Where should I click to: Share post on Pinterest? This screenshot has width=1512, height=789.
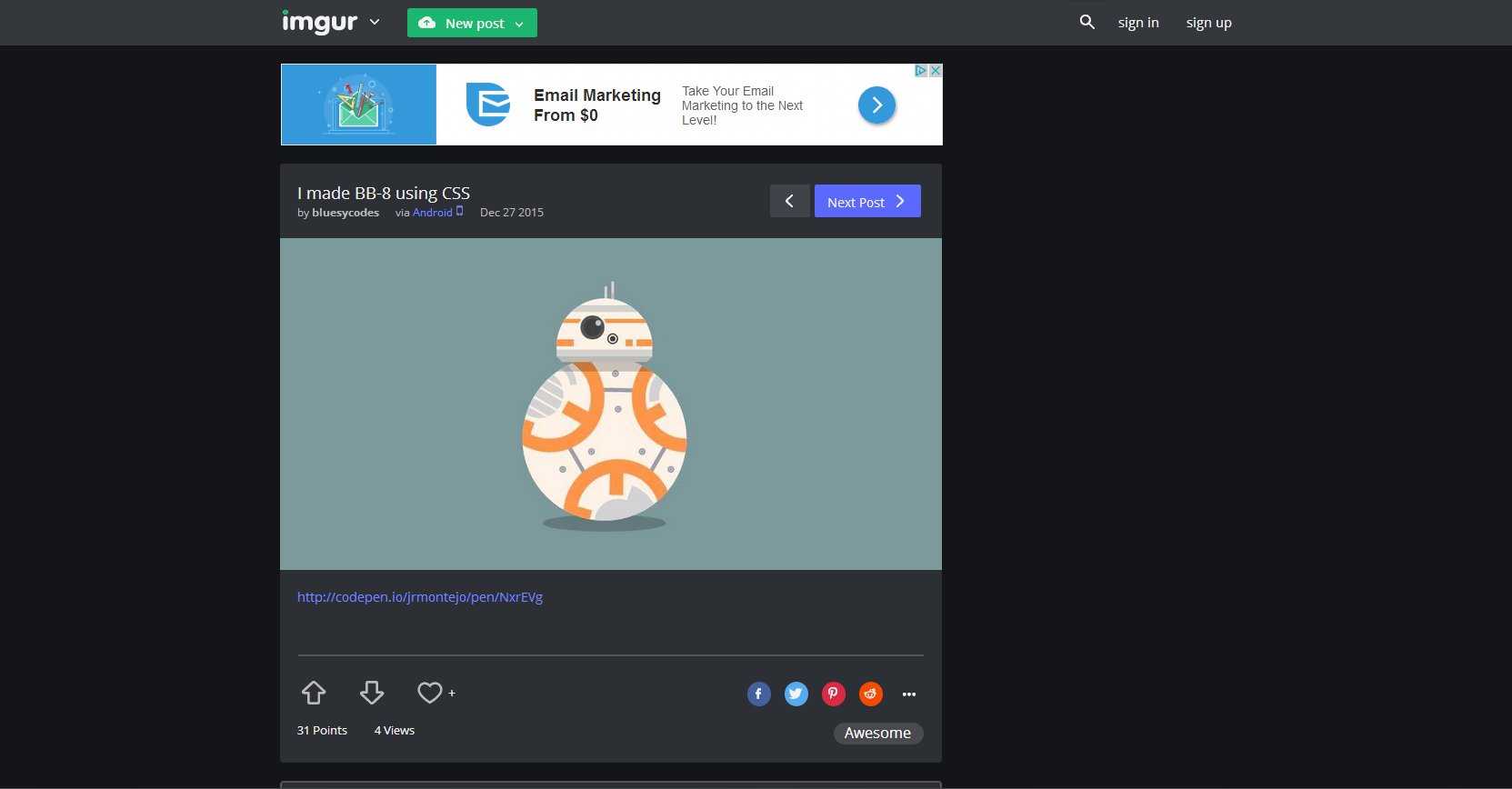tap(834, 694)
